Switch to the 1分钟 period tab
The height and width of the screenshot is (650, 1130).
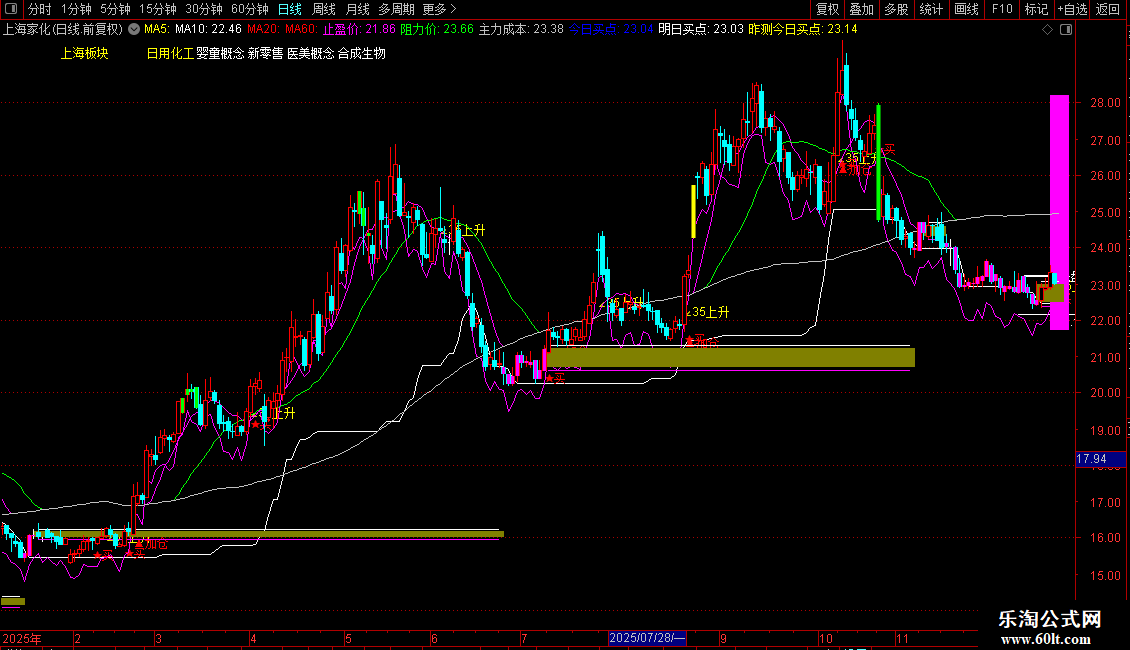coord(76,9)
